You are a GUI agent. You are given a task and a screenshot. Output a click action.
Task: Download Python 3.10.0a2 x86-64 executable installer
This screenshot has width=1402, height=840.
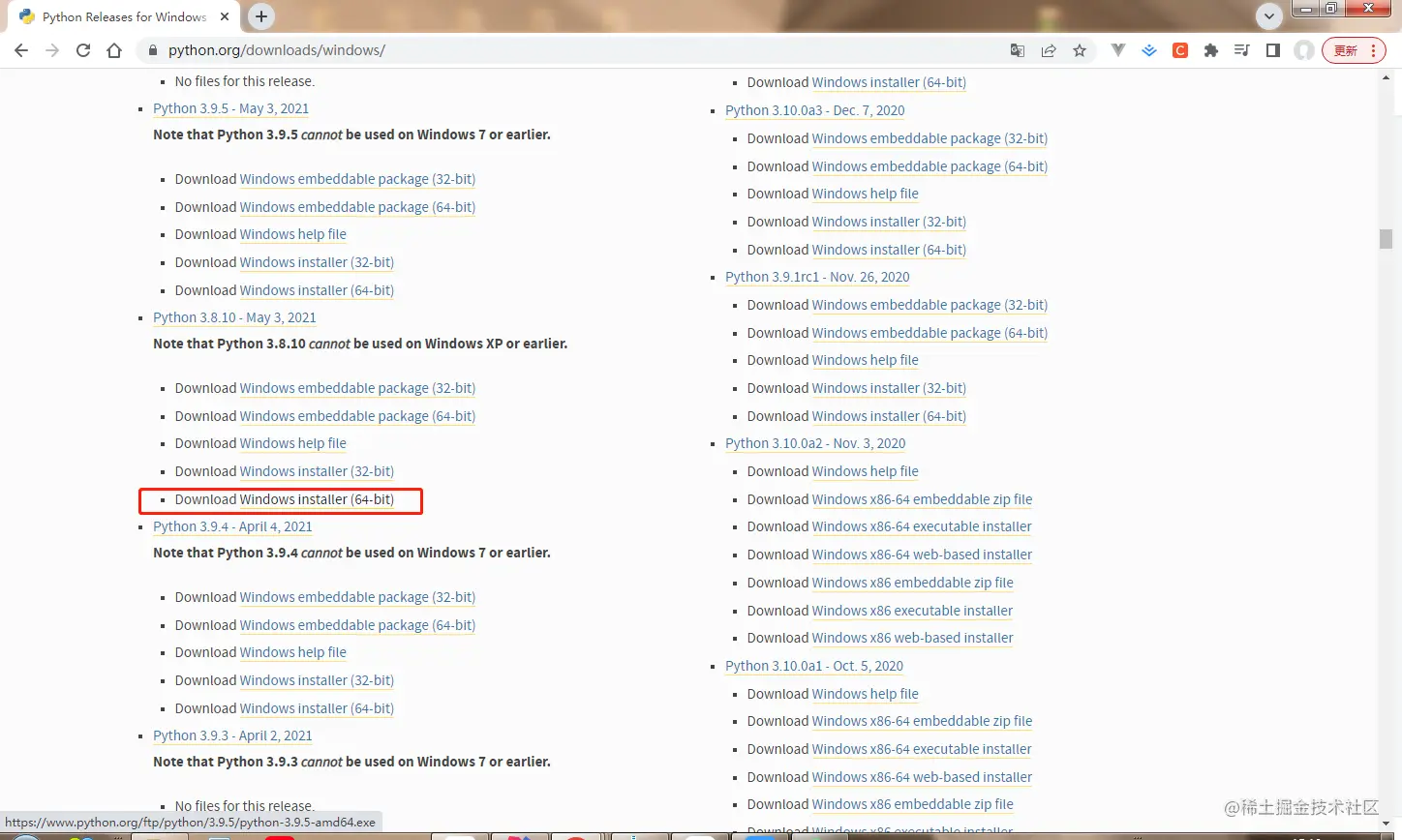(922, 526)
